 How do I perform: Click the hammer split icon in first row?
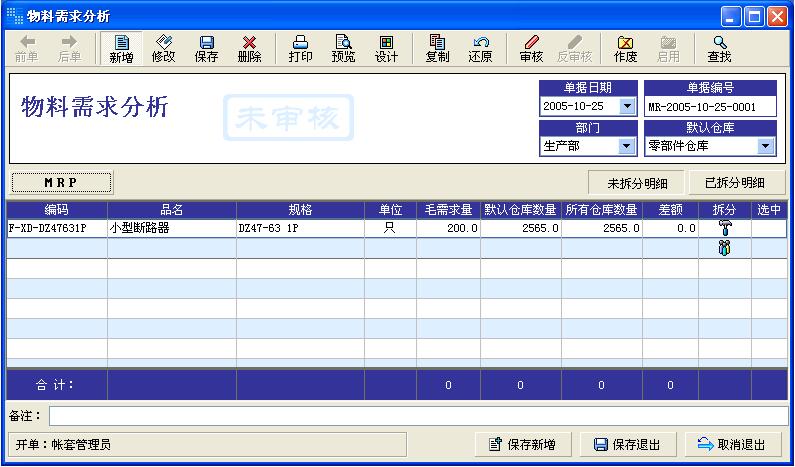click(725, 228)
